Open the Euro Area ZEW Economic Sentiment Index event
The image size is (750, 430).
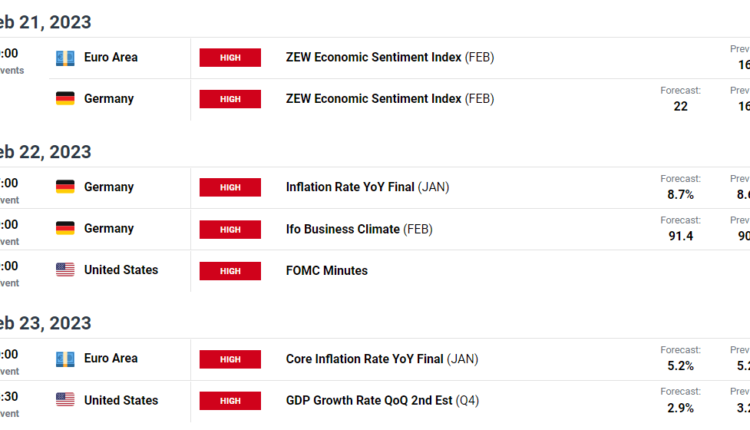click(375, 57)
